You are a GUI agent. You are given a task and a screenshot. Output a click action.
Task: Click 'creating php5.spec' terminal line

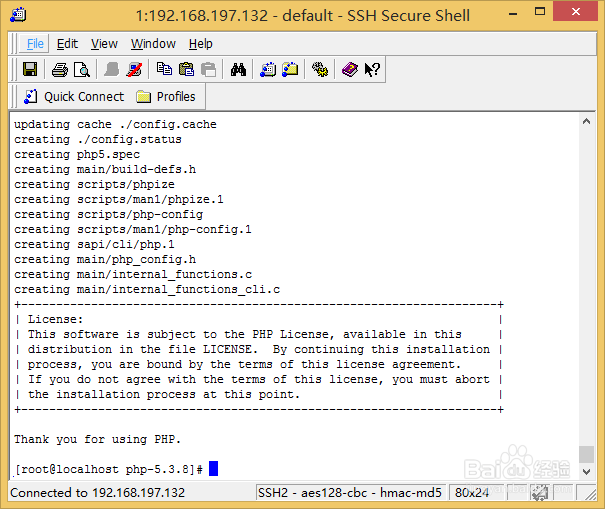pyautogui.click(x=77, y=154)
